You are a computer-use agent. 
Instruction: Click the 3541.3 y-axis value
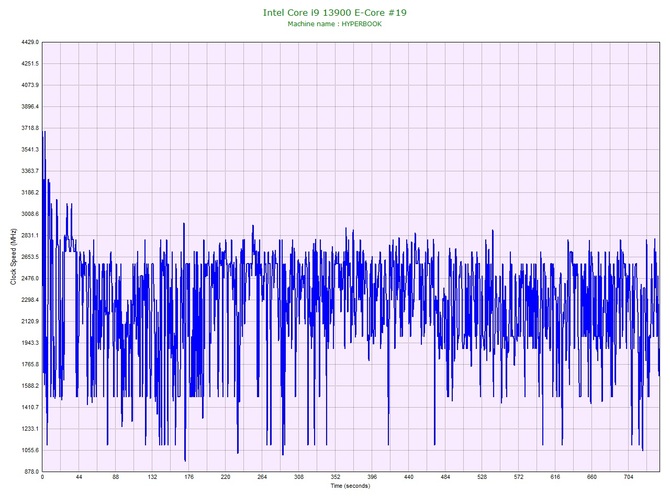tap(30, 149)
